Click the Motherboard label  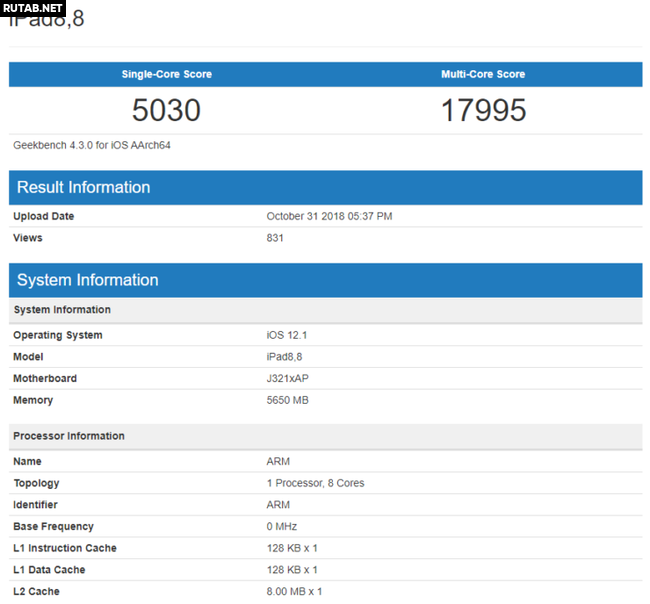pyautogui.click(x=45, y=378)
